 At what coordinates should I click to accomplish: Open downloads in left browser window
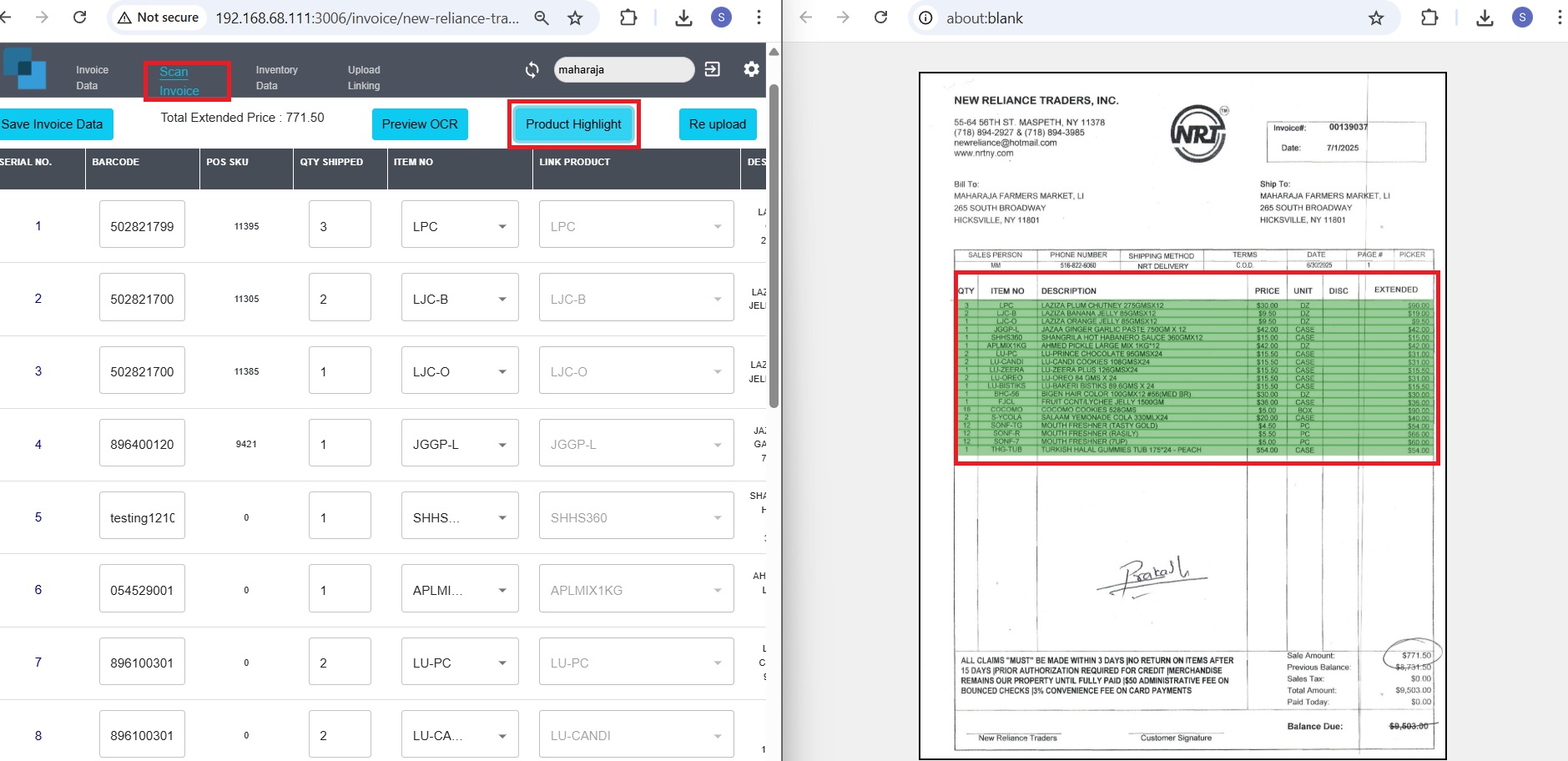(x=683, y=18)
